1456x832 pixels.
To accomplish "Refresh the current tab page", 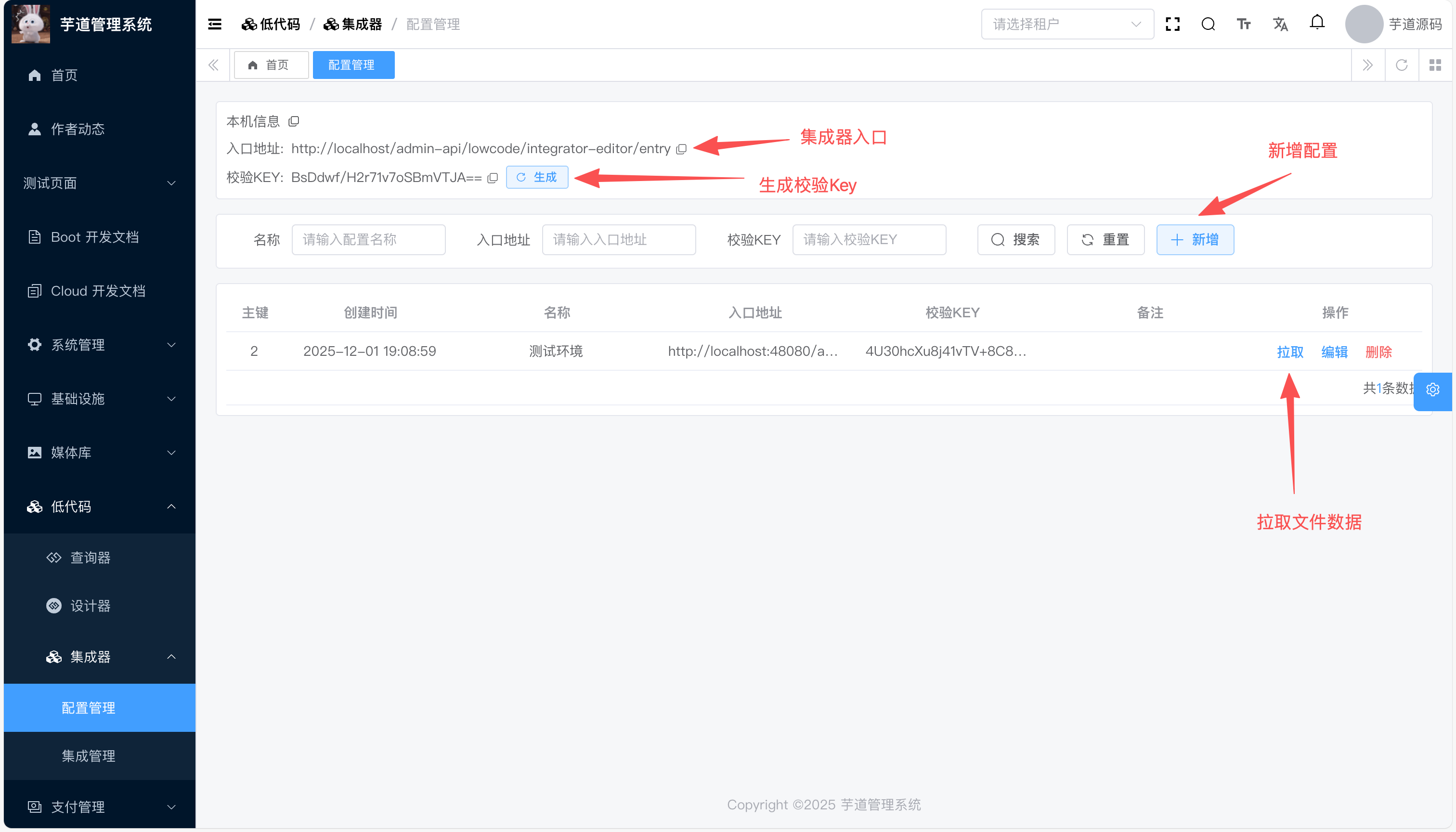I will click(1402, 65).
